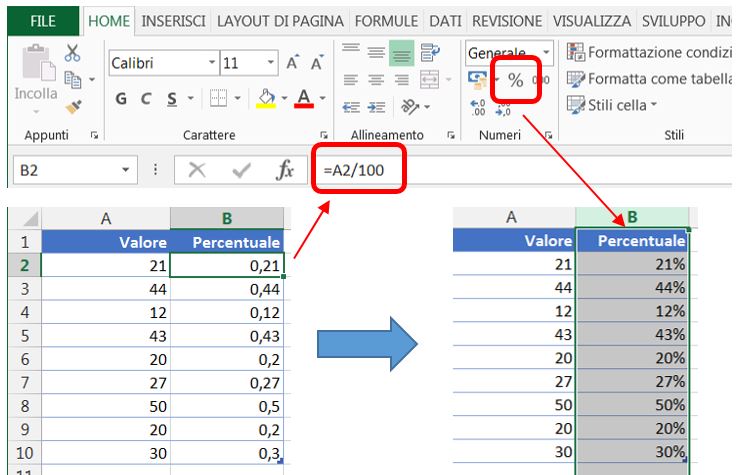Expand font color dropdown arrow
The width and height of the screenshot is (748, 475).
(x=322, y=99)
